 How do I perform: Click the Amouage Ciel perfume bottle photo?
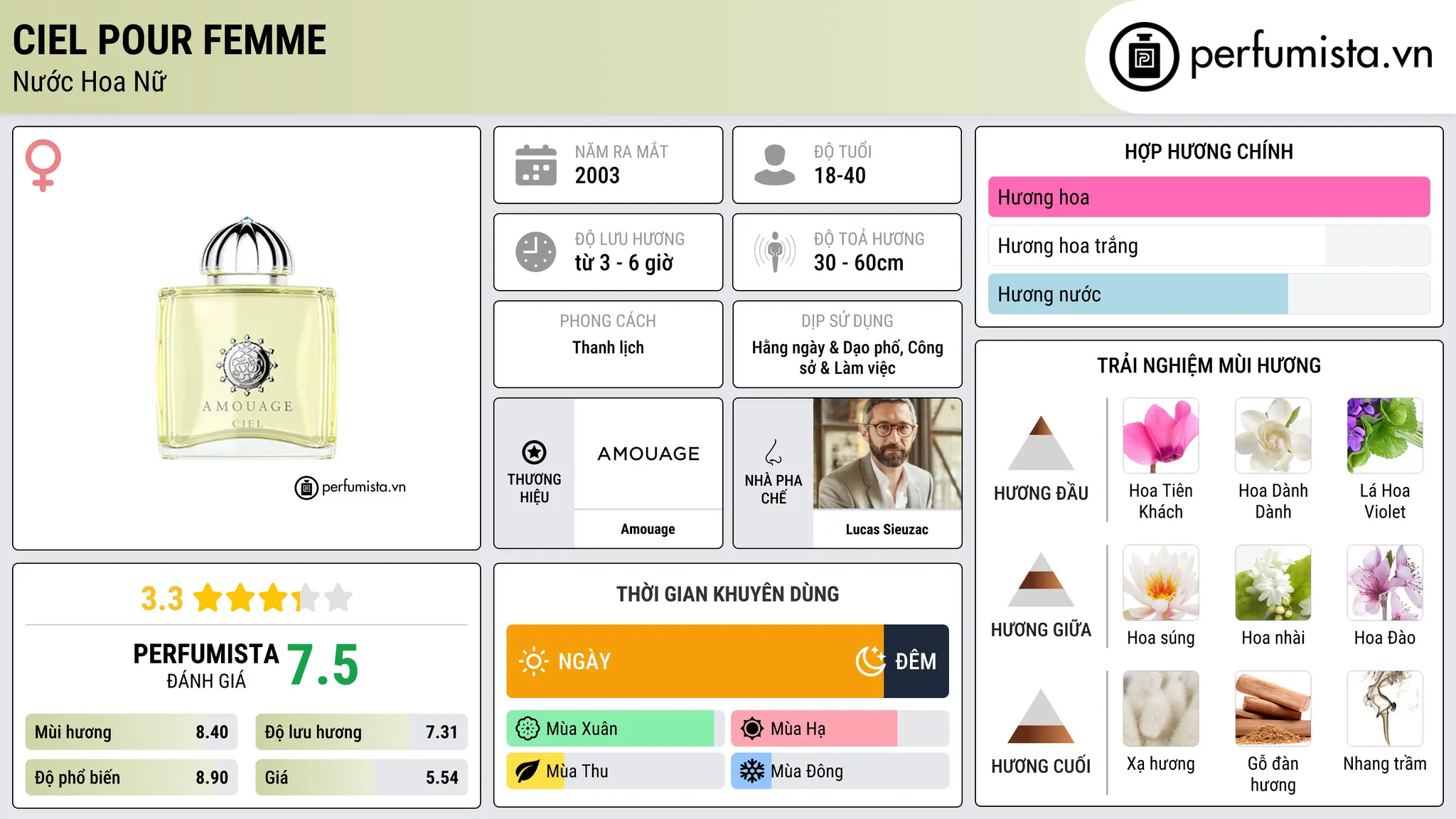click(247, 338)
